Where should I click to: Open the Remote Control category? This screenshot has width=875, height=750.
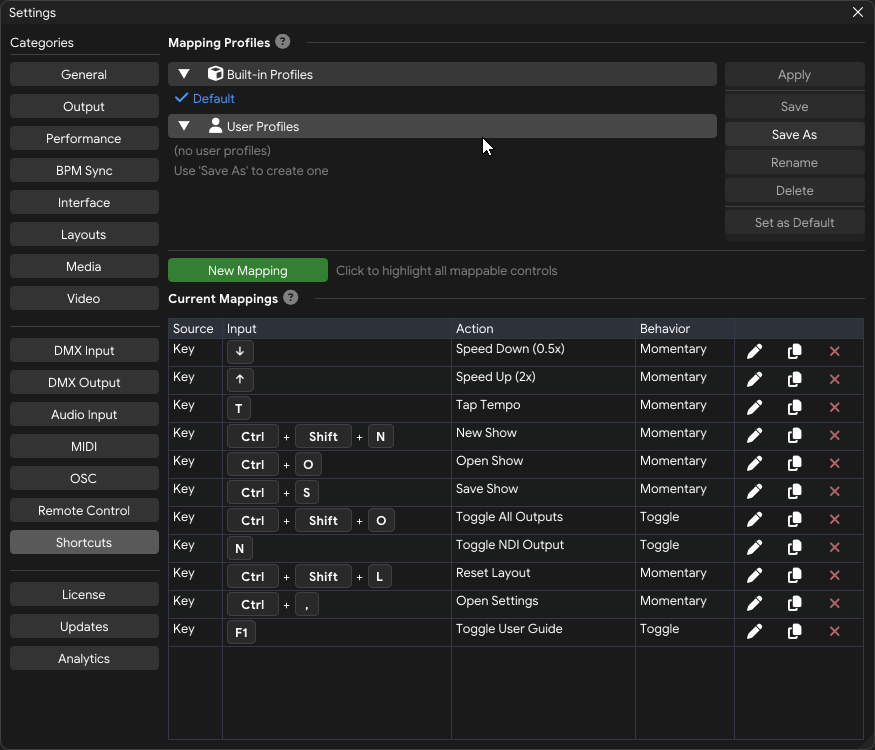pos(84,510)
